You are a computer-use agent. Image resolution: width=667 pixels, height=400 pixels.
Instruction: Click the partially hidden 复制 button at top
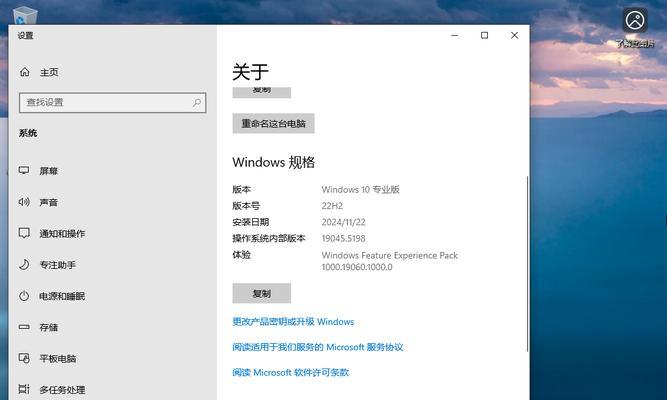pos(262,92)
